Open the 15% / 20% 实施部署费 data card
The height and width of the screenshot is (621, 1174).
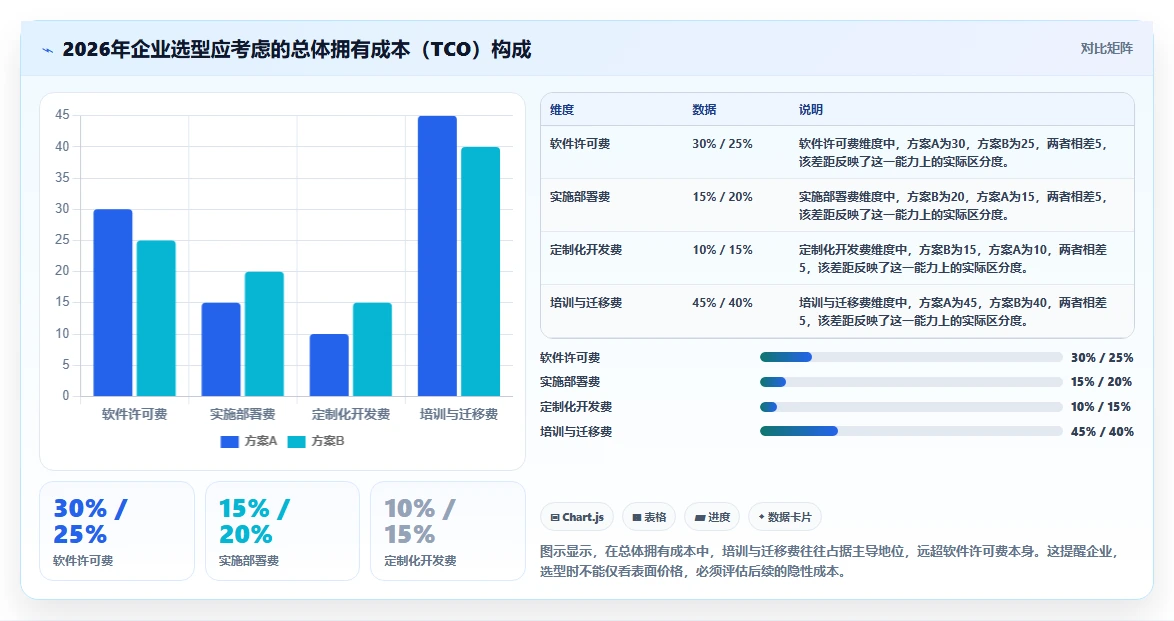point(282,531)
